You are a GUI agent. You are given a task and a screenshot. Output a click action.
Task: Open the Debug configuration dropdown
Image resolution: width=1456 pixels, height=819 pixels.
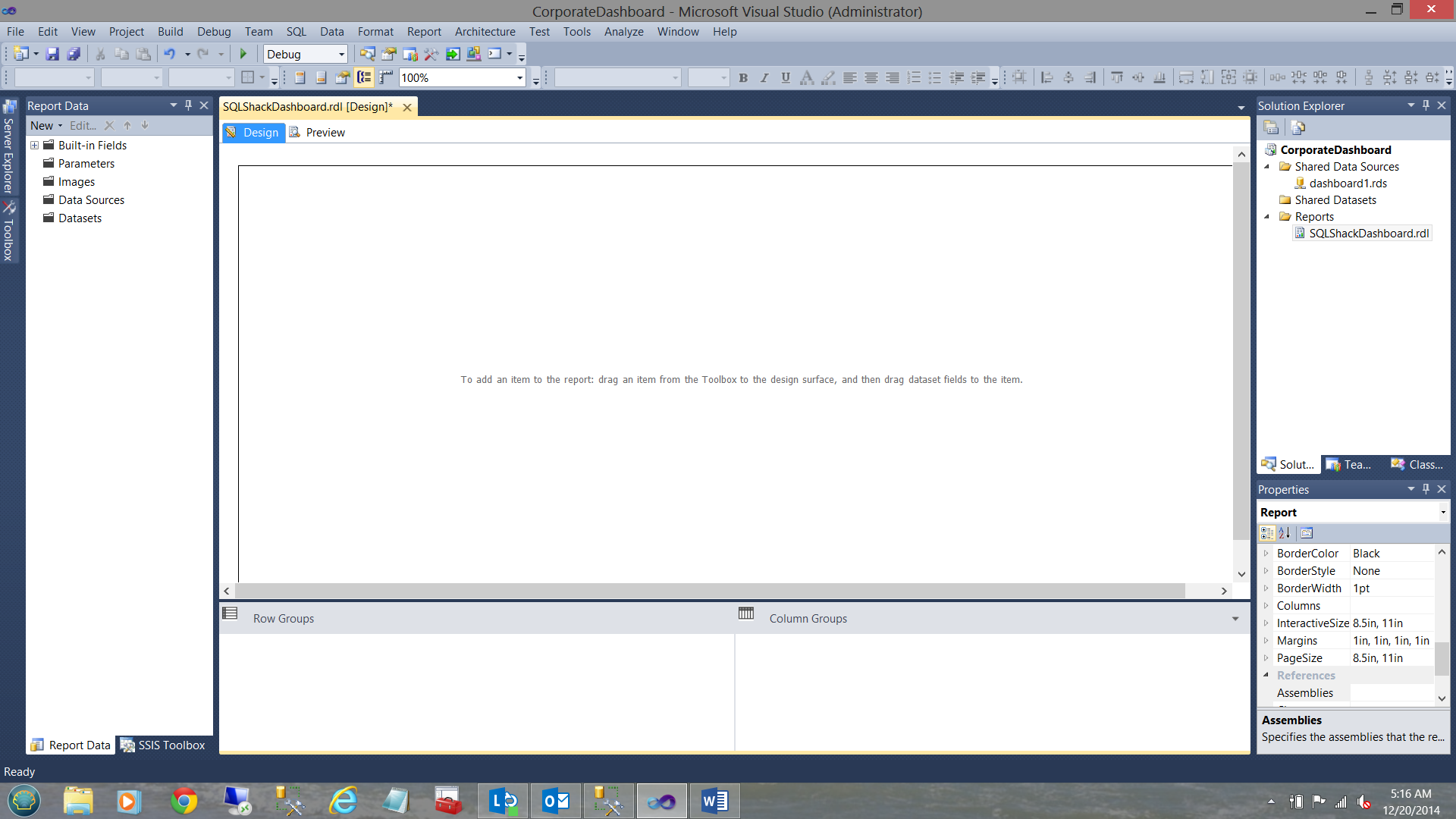click(x=341, y=55)
